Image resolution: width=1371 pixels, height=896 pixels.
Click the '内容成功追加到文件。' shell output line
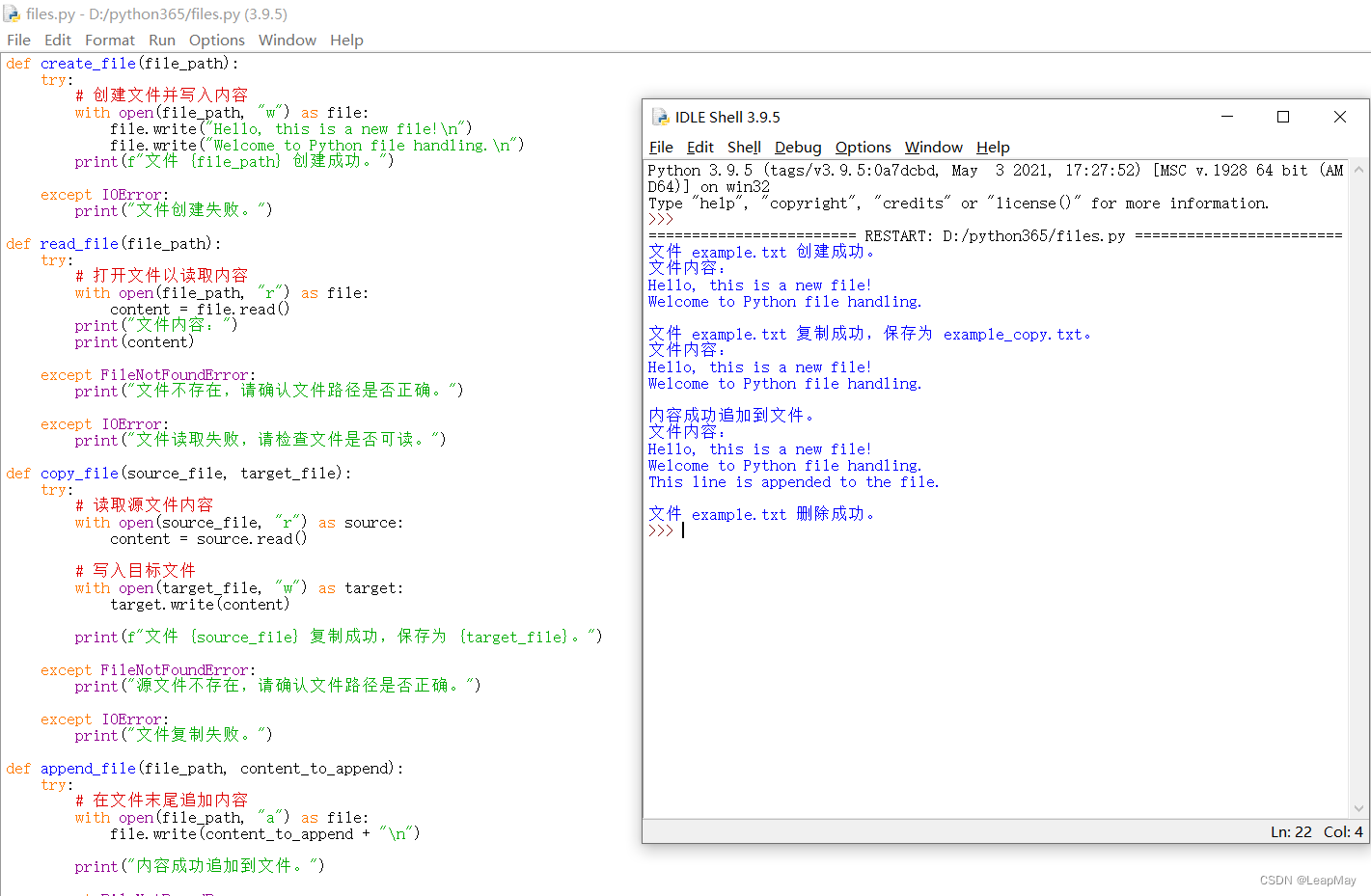731,416
